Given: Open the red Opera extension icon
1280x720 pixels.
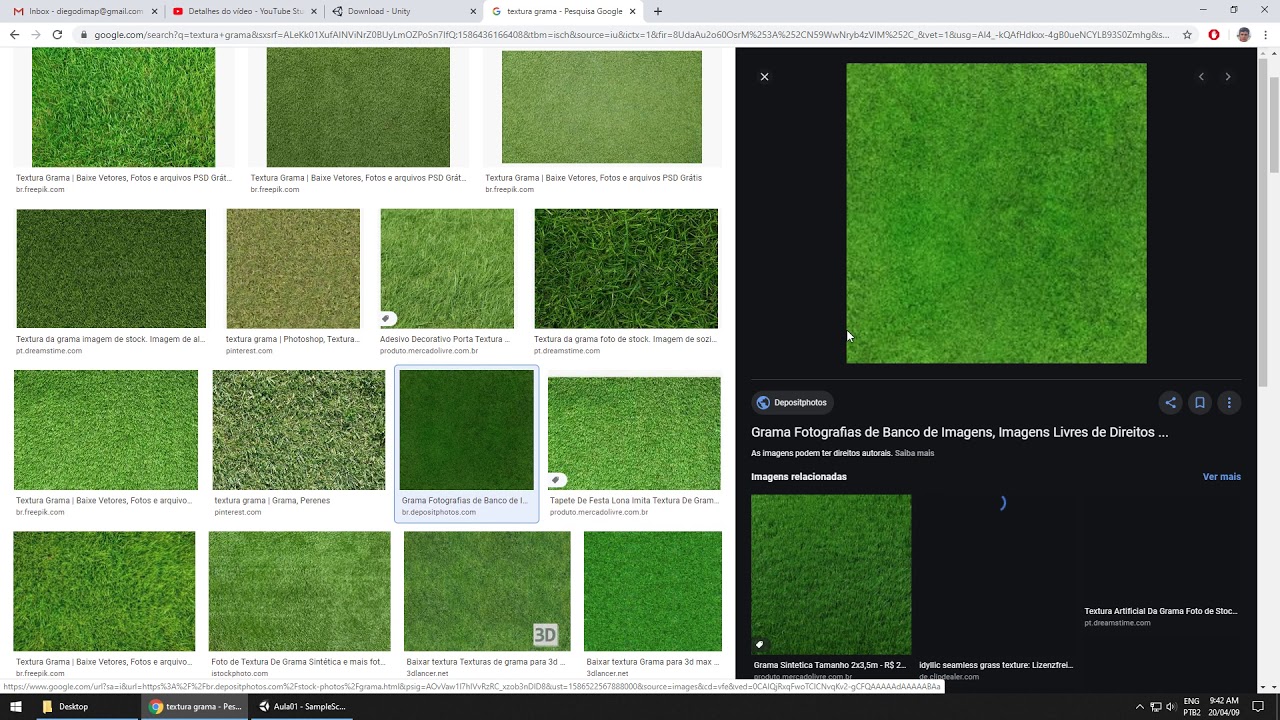Looking at the screenshot, I should click(x=1214, y=35).
